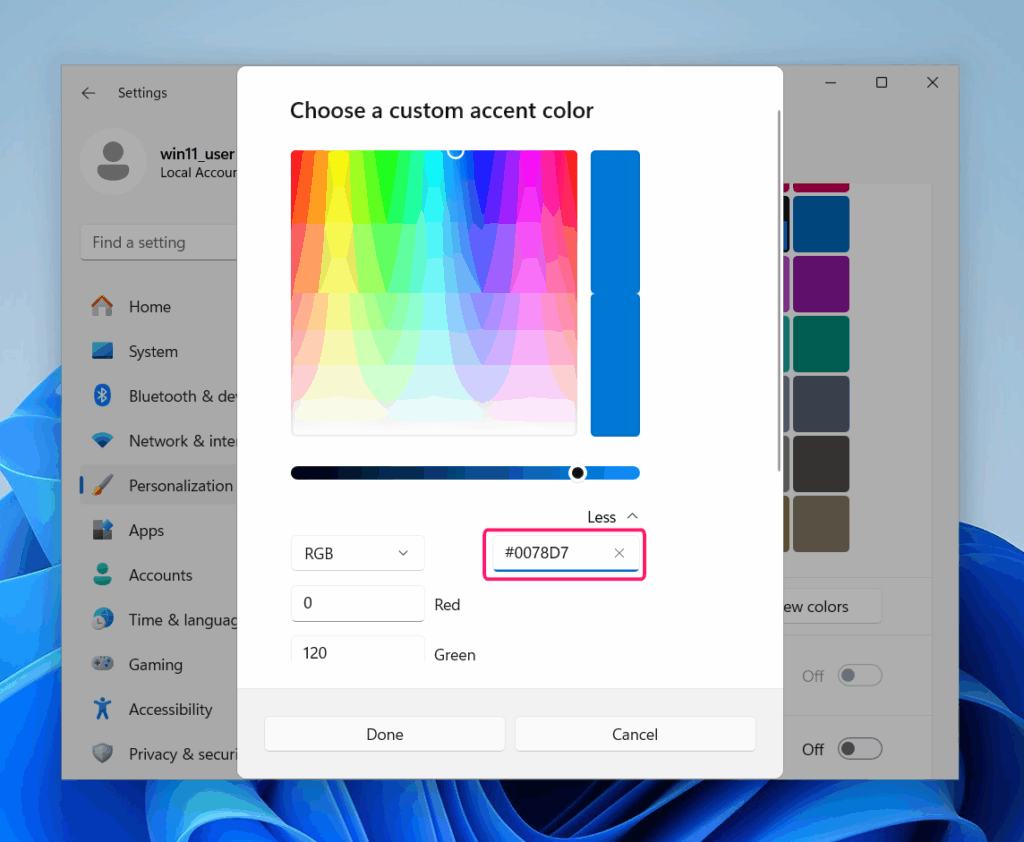Click the partially hidden View colors button
Image resolution: width=1024 pixels, height=842 pixels.
(833, 607)
